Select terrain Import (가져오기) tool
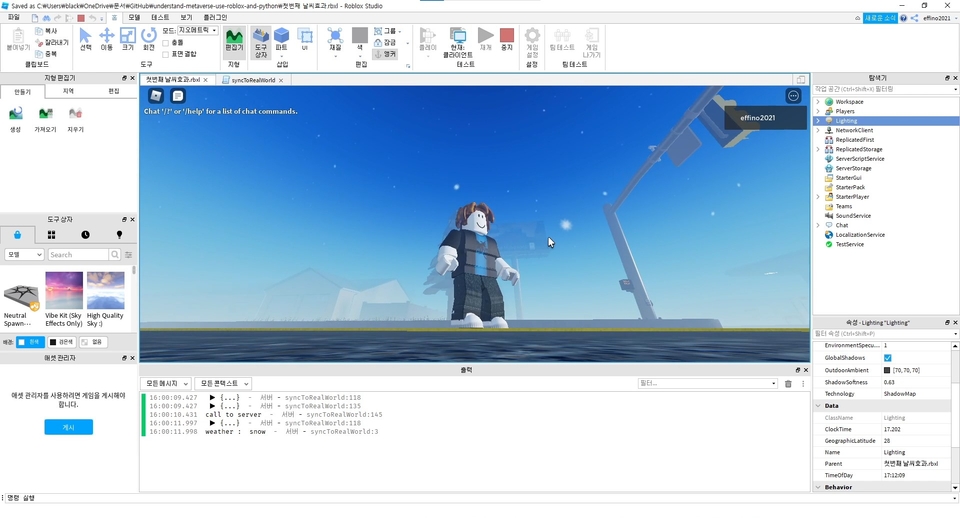Screen dimensions: 960x518 45,119
